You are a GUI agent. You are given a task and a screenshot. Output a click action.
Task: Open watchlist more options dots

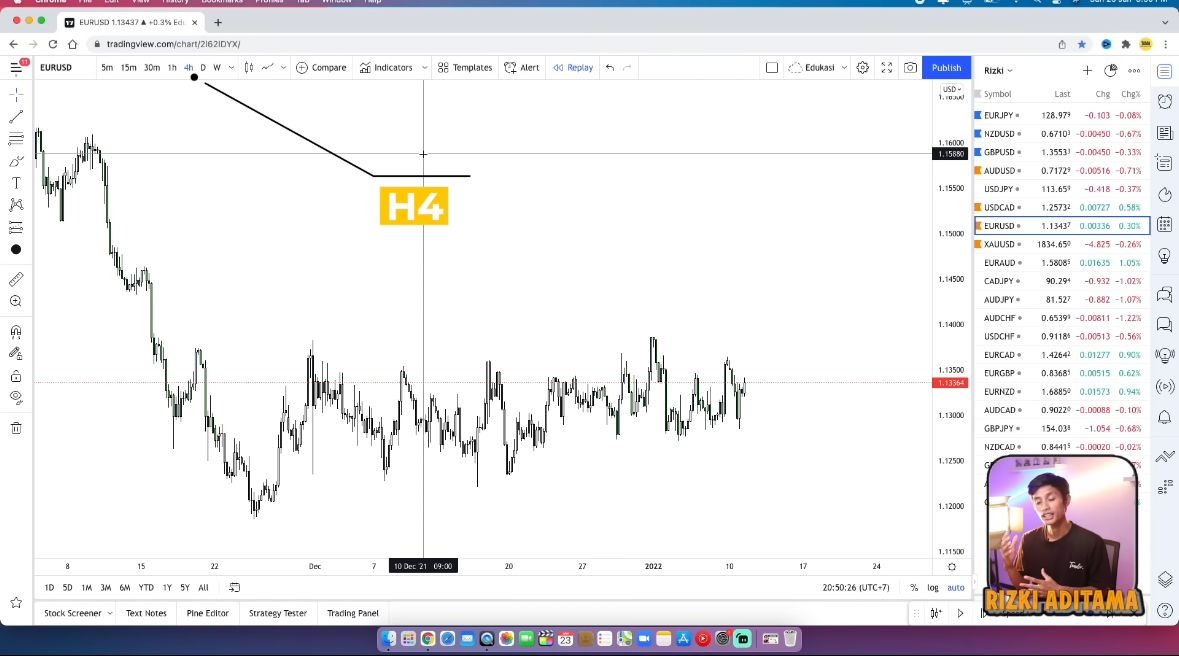tap(1134, 70)
